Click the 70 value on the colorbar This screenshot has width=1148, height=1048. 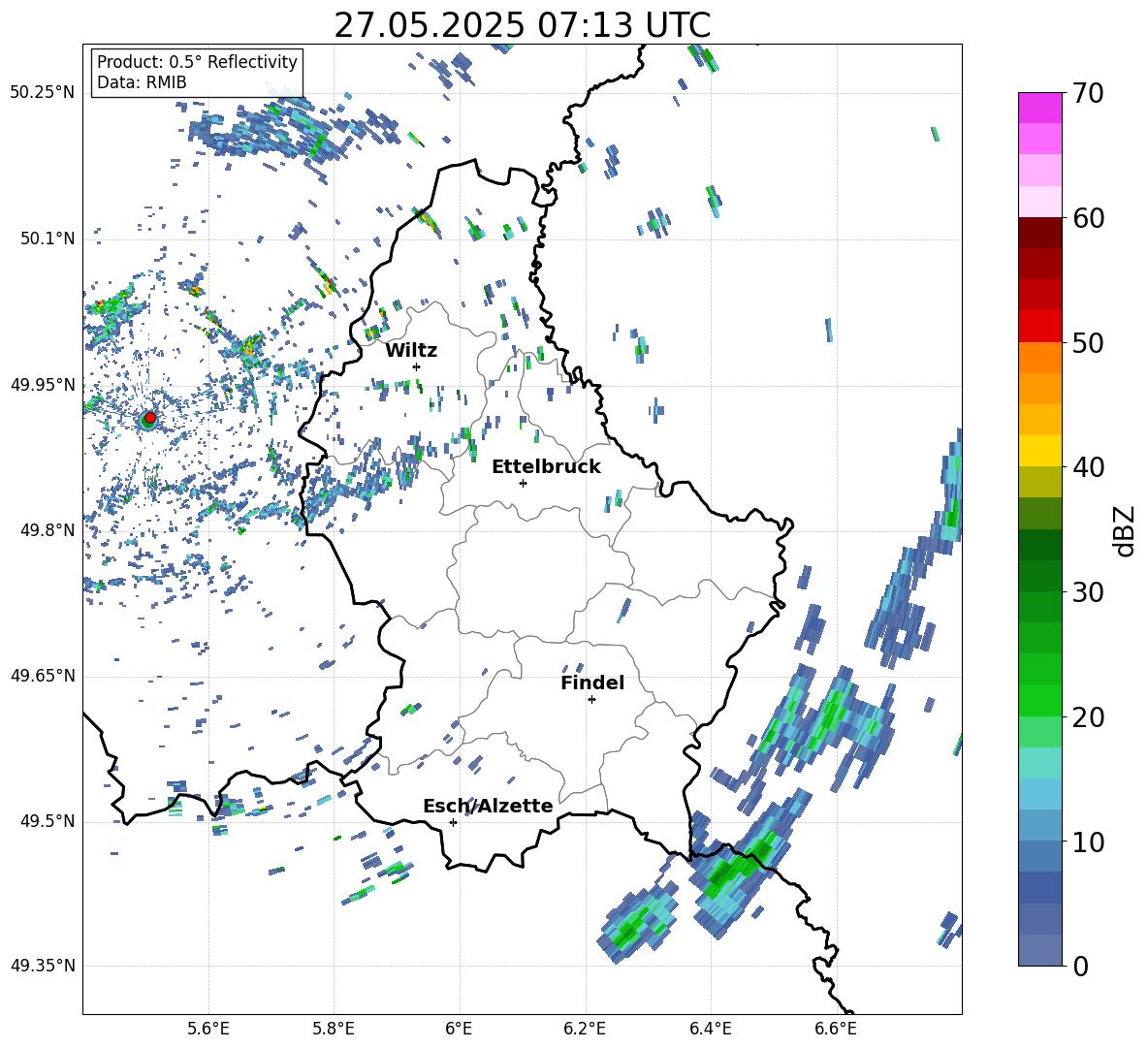(x=1088, y=93)
